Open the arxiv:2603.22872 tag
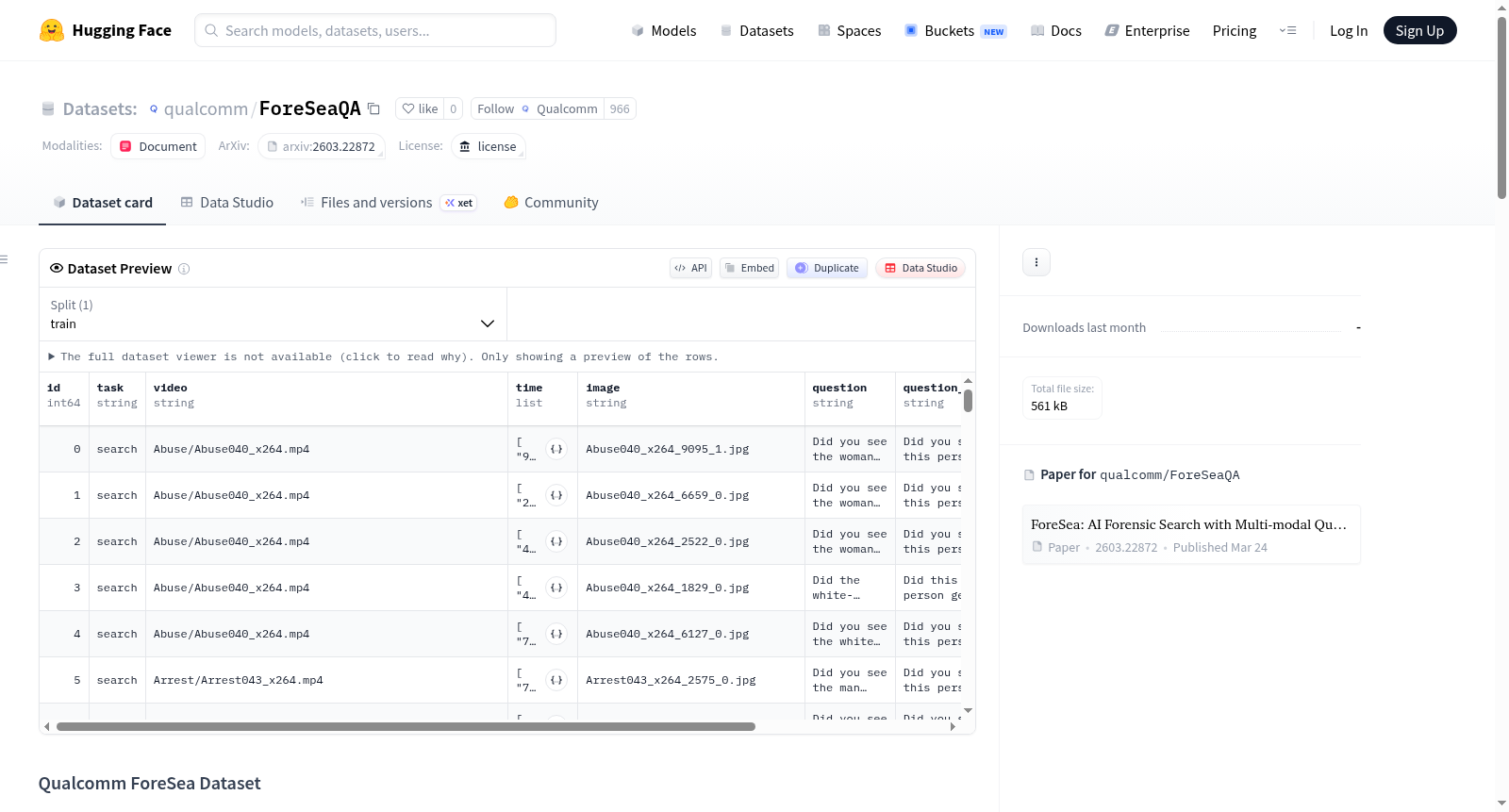Viewport: 1509px width, 812px height. point(322,146)
